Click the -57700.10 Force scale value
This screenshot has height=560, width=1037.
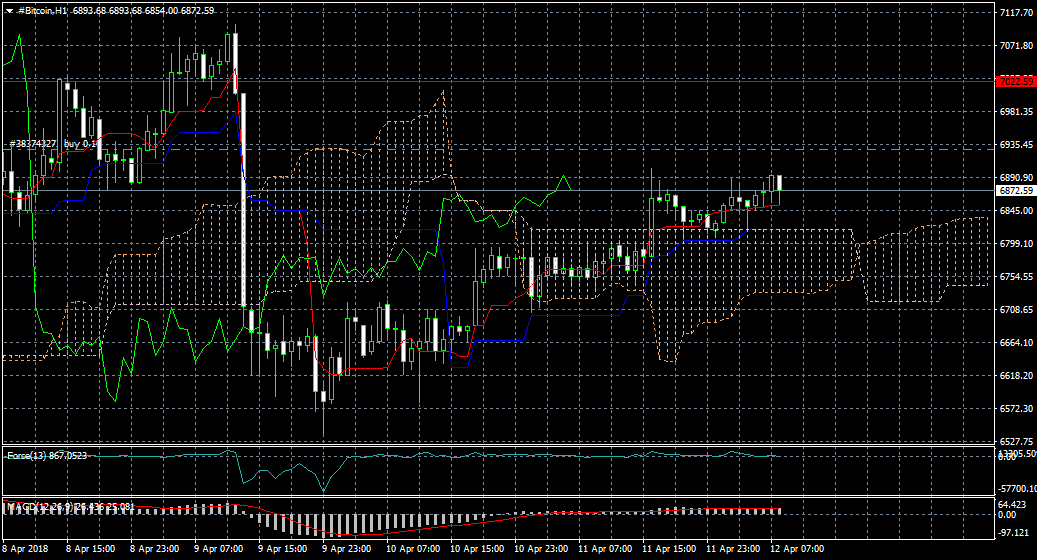pos(1015,487)
